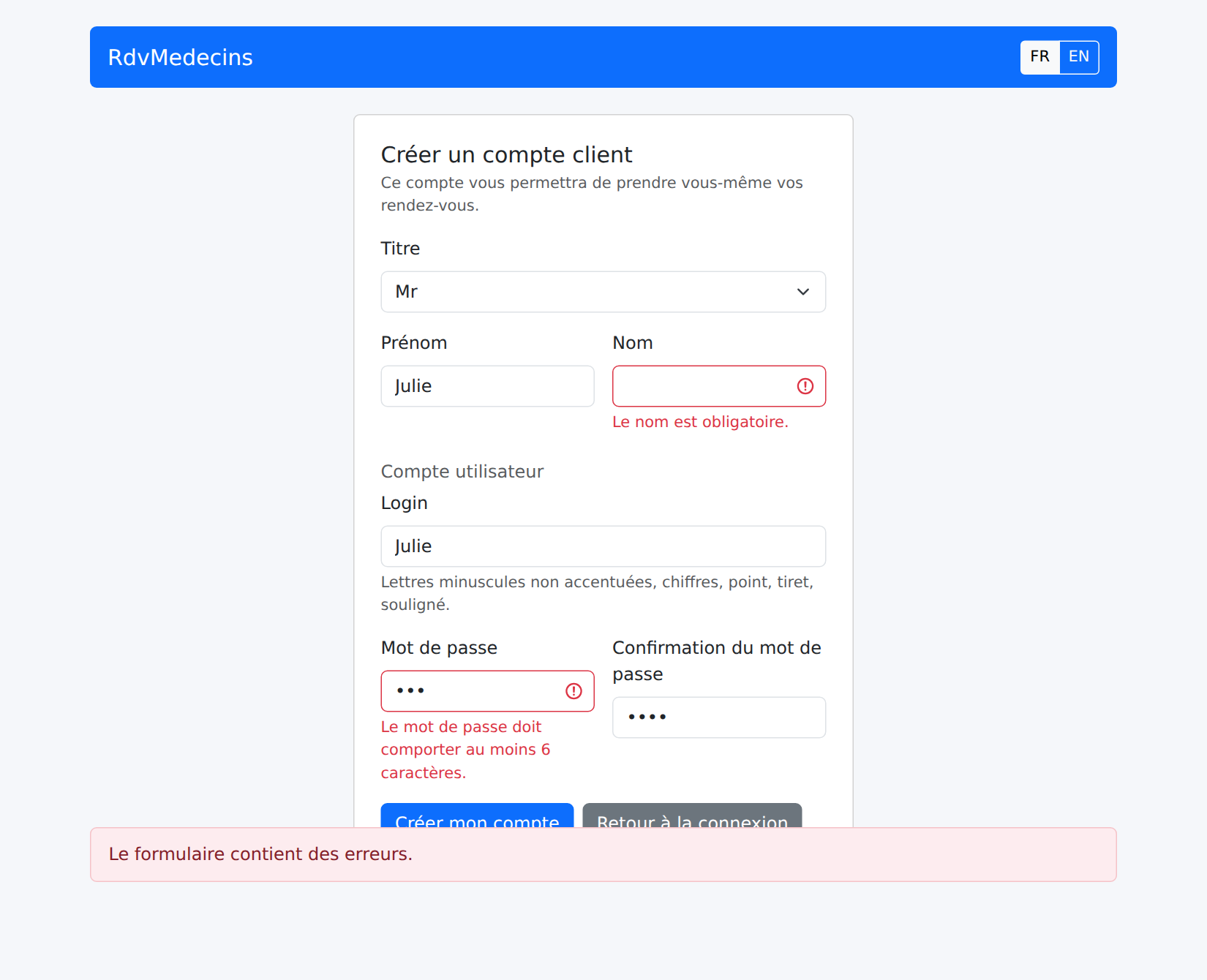Click the 'Mot de passe' label
The height and width of the screenshot is (980, 1207).
(x=439, y=648)
